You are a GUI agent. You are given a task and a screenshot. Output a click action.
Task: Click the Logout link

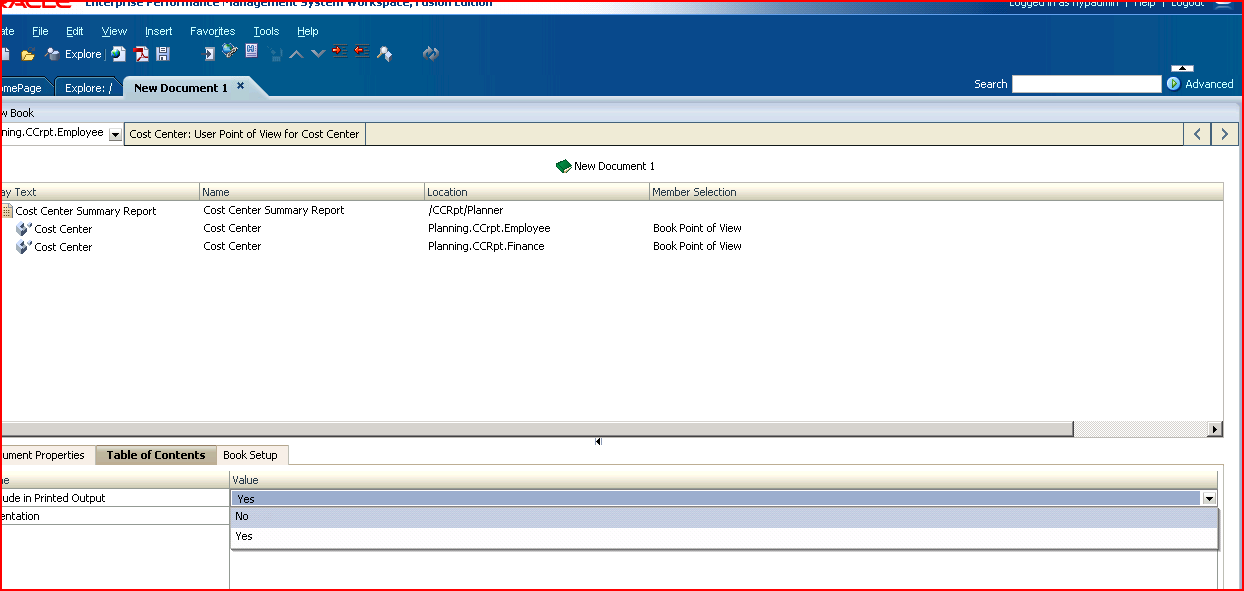(x=1187, y=4)
